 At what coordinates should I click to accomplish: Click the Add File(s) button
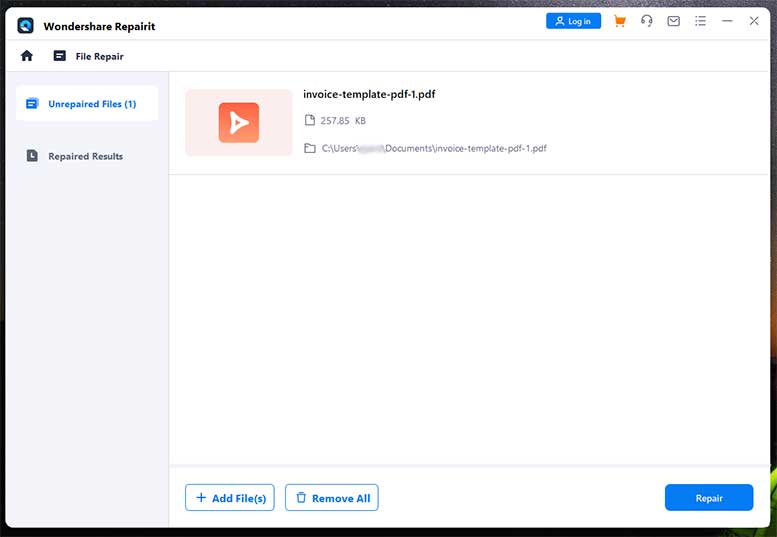[229, 497]
